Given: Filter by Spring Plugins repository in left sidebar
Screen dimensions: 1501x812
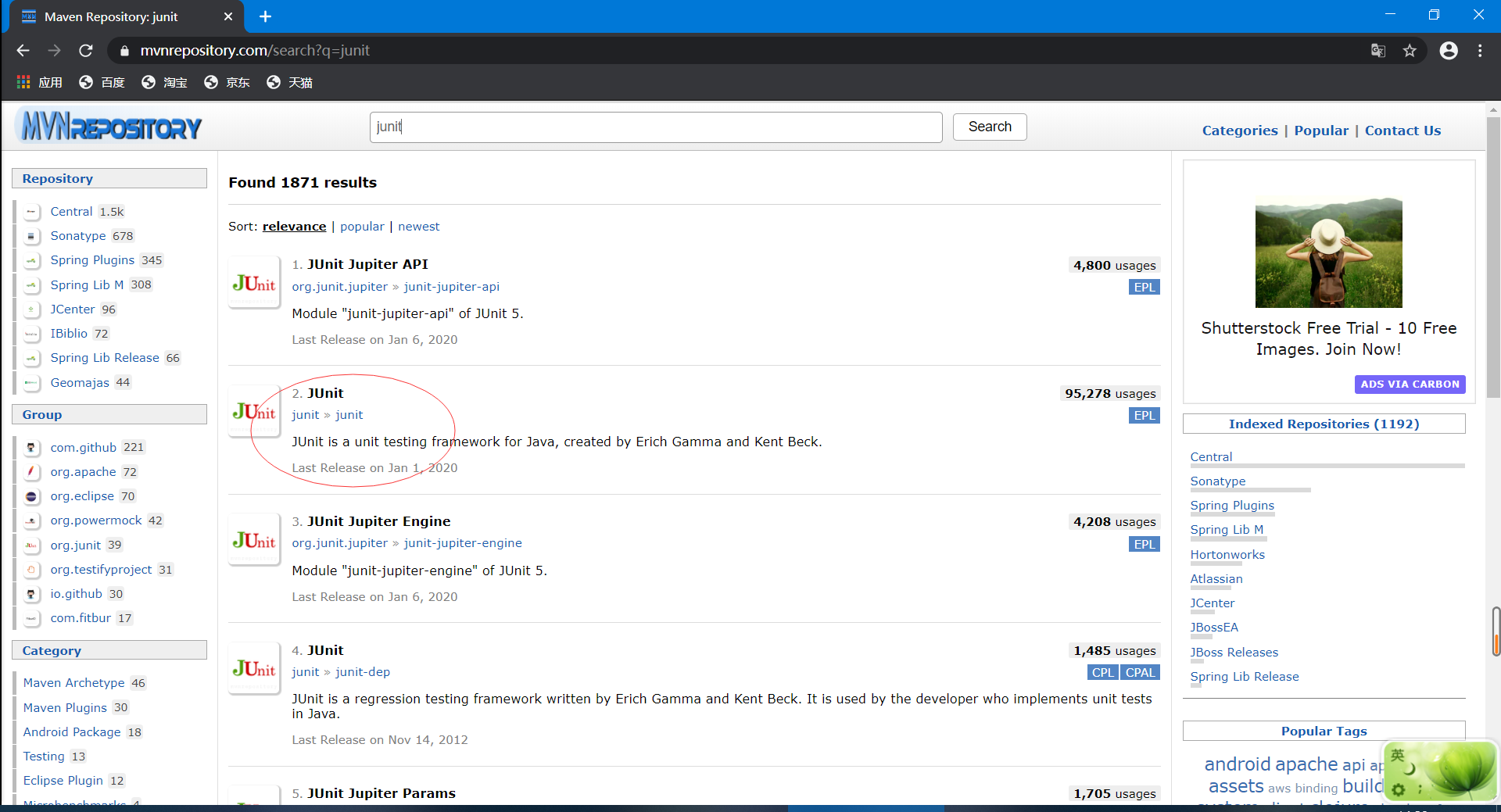Looking at the screenshot, I should [x=92, y=260].
